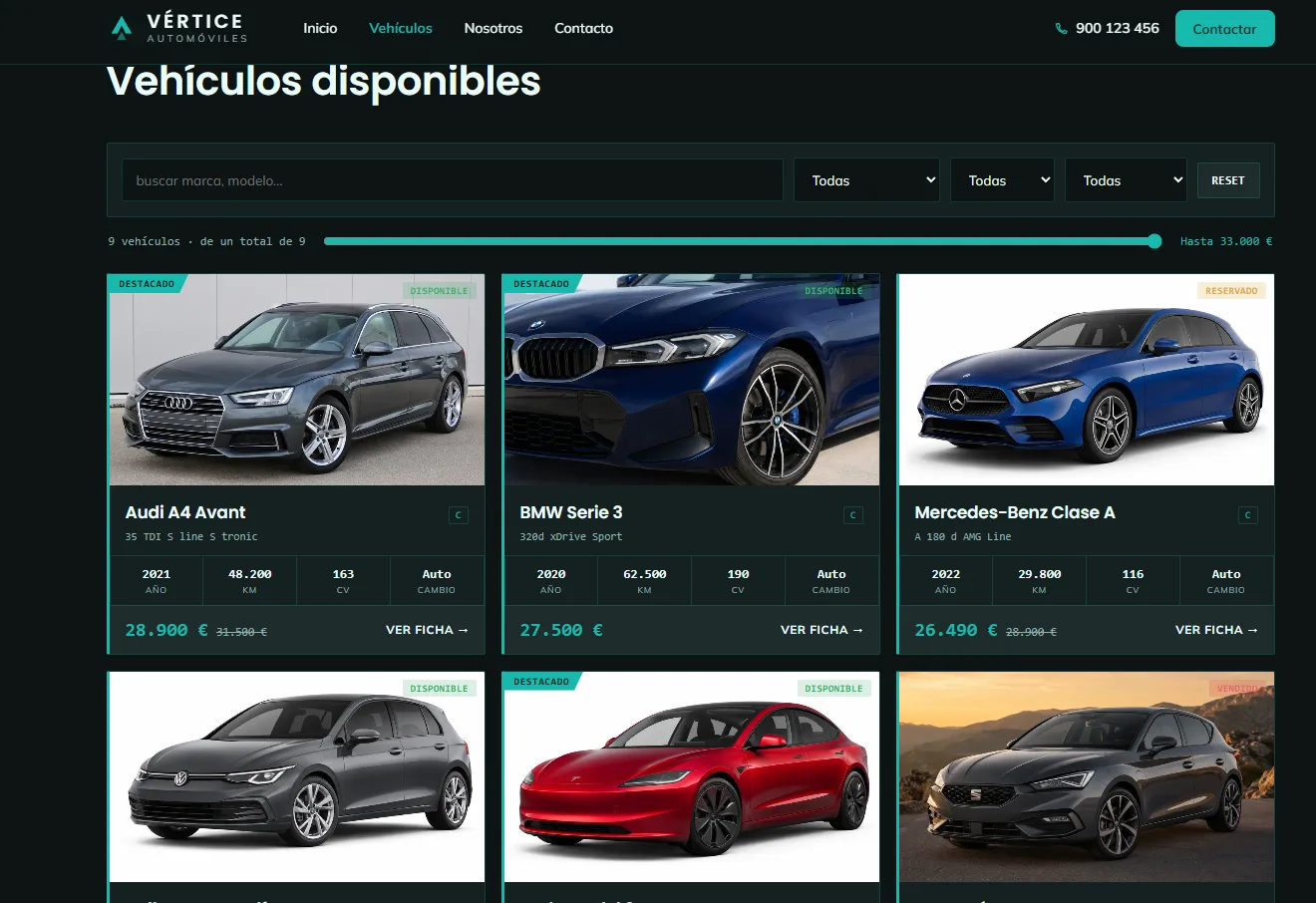
Task: Click the crossed-out 28.900 € old price on Mercedes
Action: click(x=1031, y=632)
